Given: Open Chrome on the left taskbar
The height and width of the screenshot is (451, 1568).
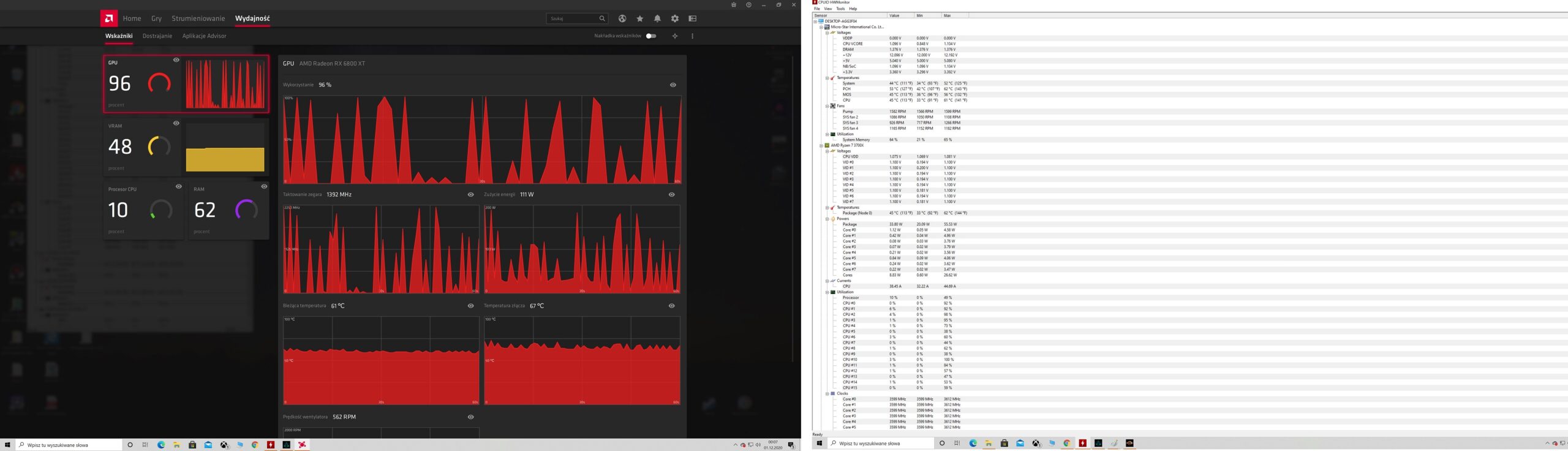Looking at the screenshot, I should (255, 445).
